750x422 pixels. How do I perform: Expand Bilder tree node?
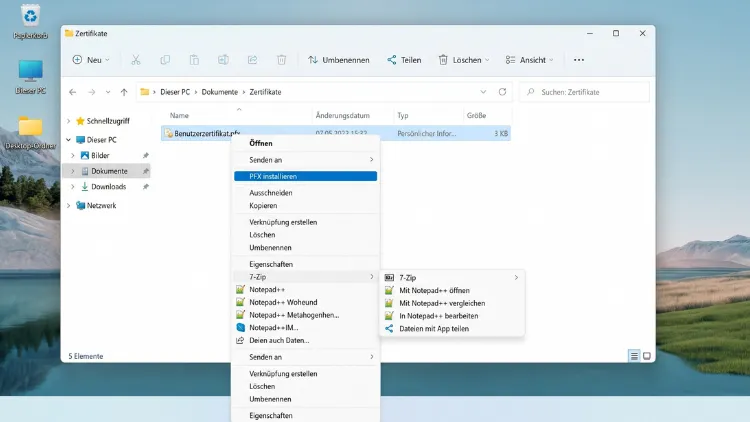click(x=73, y=155)
